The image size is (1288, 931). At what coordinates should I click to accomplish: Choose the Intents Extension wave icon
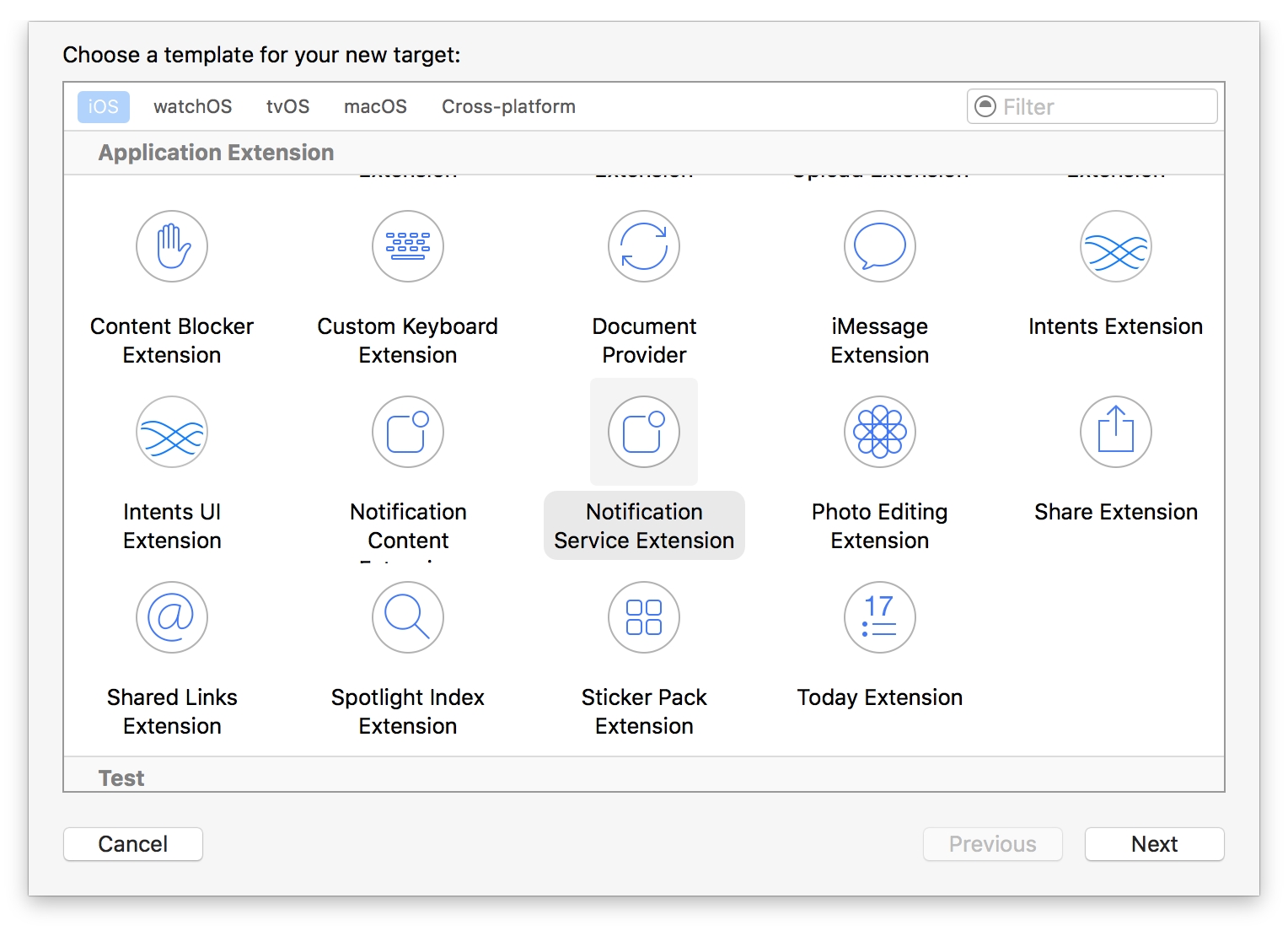coord(1116,246)
